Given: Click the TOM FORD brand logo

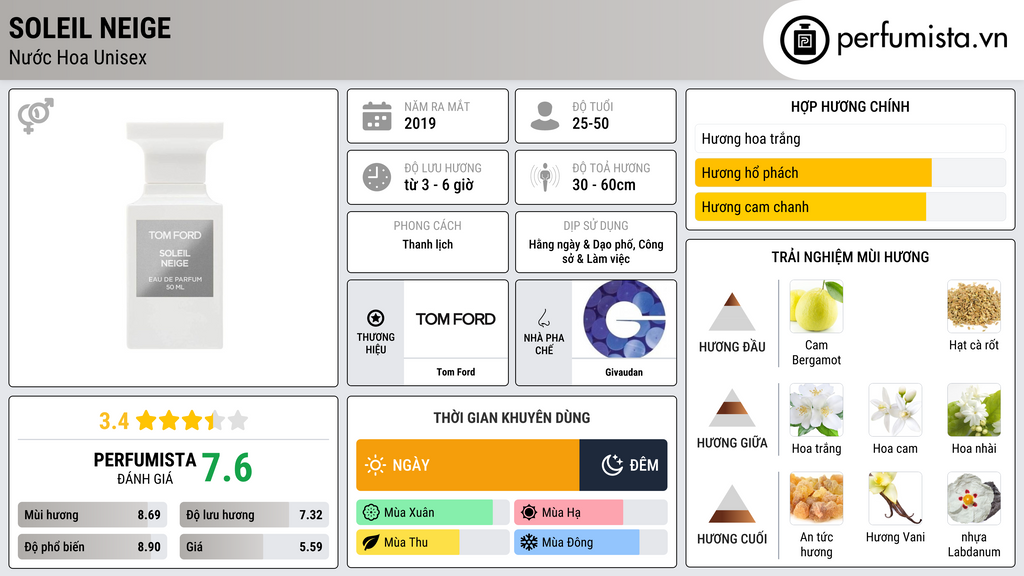Looking at the screenshot, I should 456,319.
